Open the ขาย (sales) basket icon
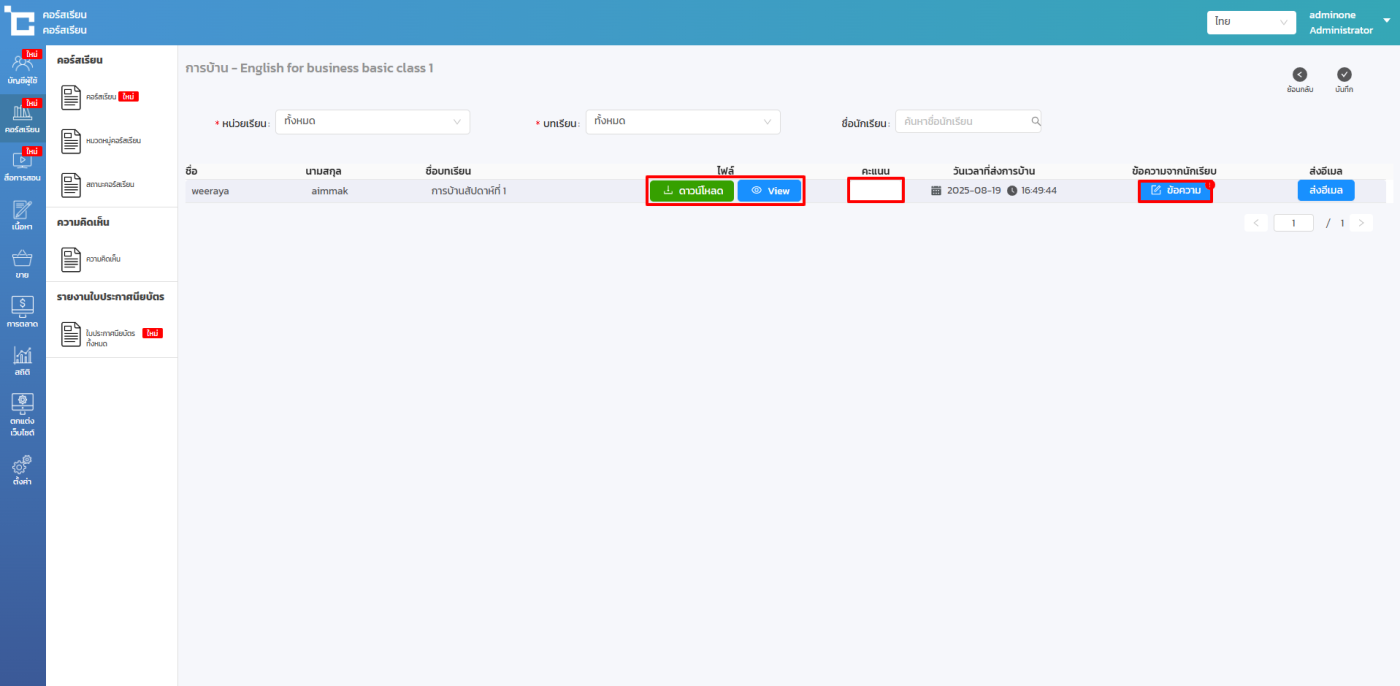Viewport: 1400px width, 686px height. point(22,264)
